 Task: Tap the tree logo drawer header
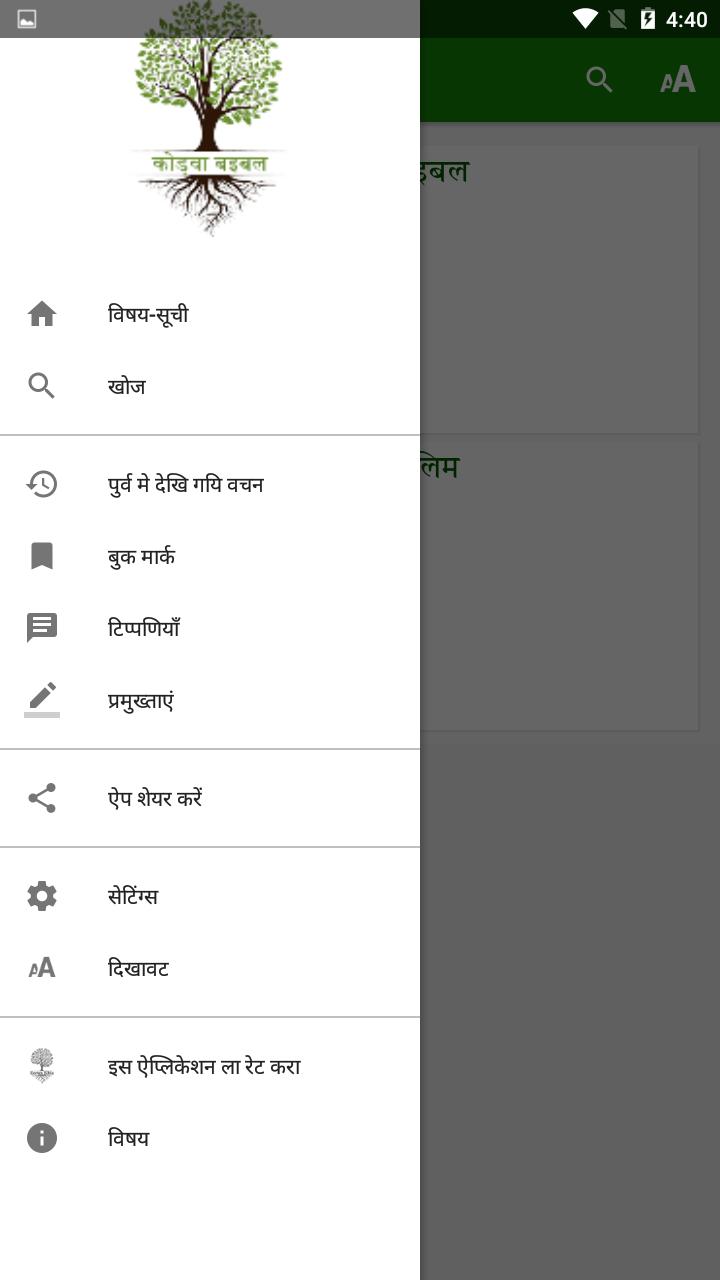209,118
